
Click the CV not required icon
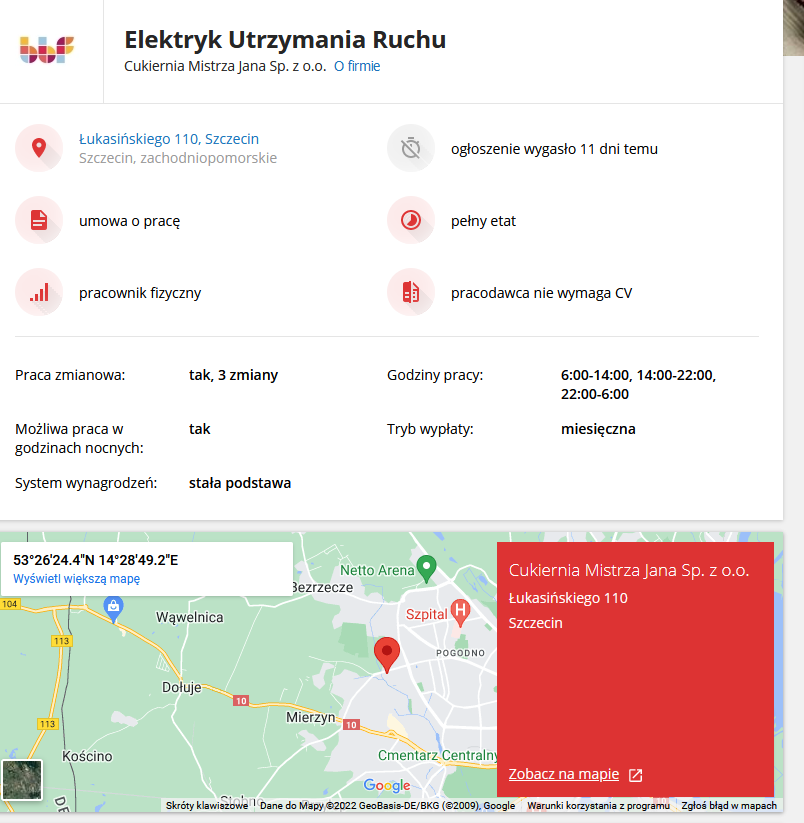tap(411, 292)
